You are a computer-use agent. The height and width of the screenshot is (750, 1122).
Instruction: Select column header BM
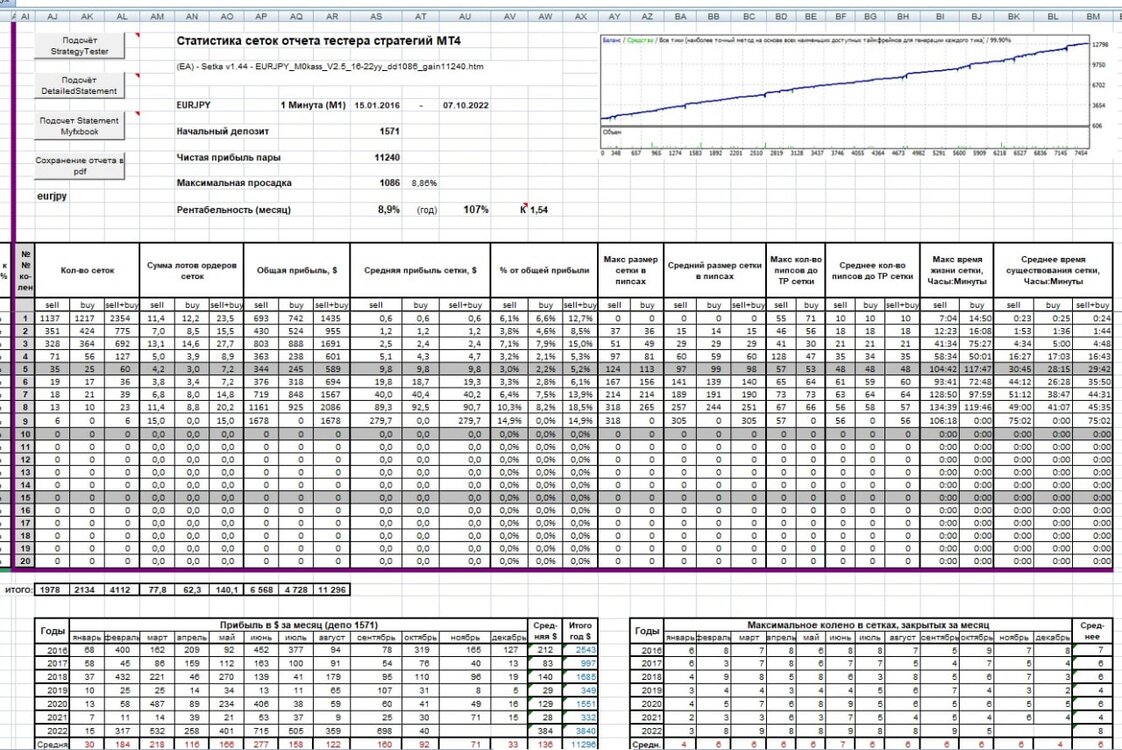1093,16
